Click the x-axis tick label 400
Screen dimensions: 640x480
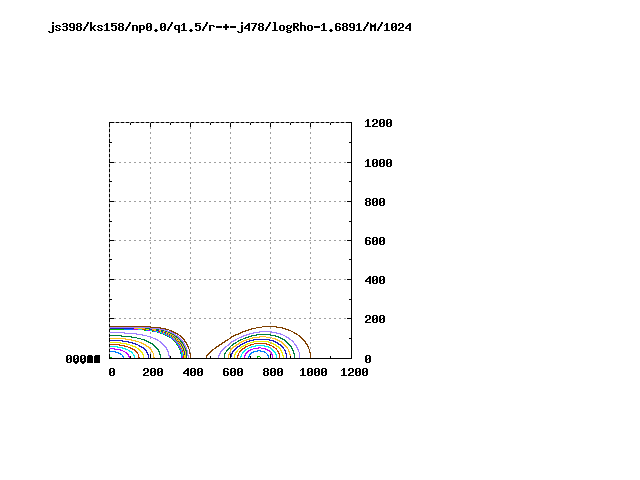tap(193, 372)
